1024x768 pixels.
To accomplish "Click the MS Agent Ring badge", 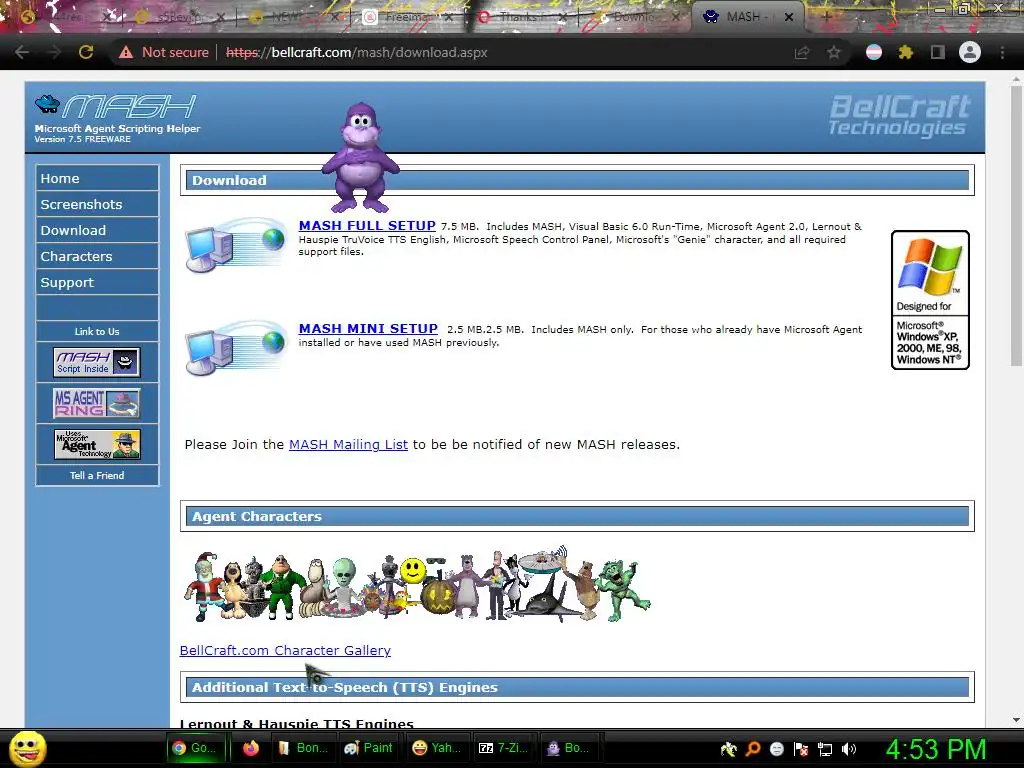I will click(x=97, y=403).
